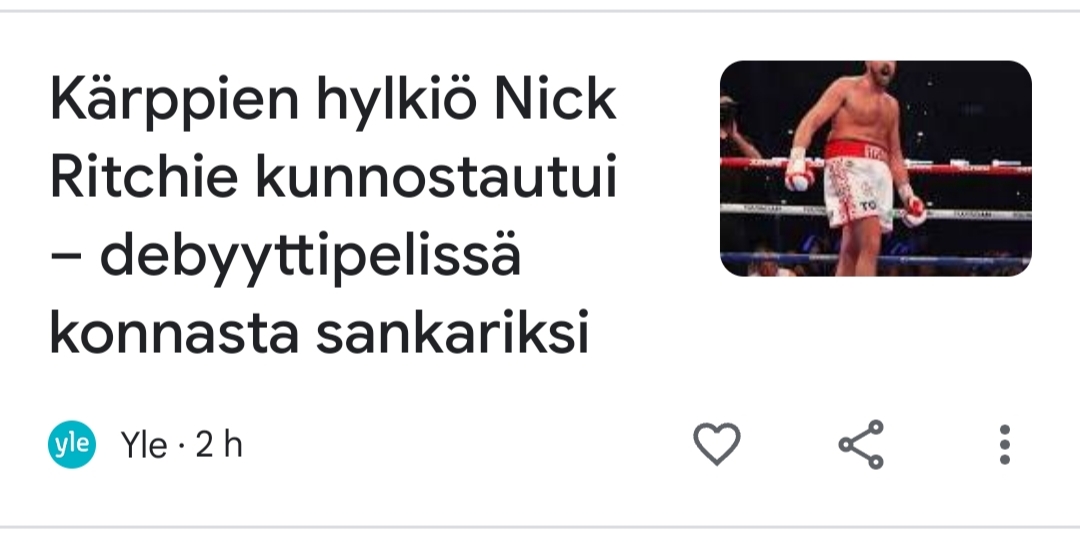The image size is (1080, 543).
Task: Share the Nick Ritchie article
Action: coord(861,444)
